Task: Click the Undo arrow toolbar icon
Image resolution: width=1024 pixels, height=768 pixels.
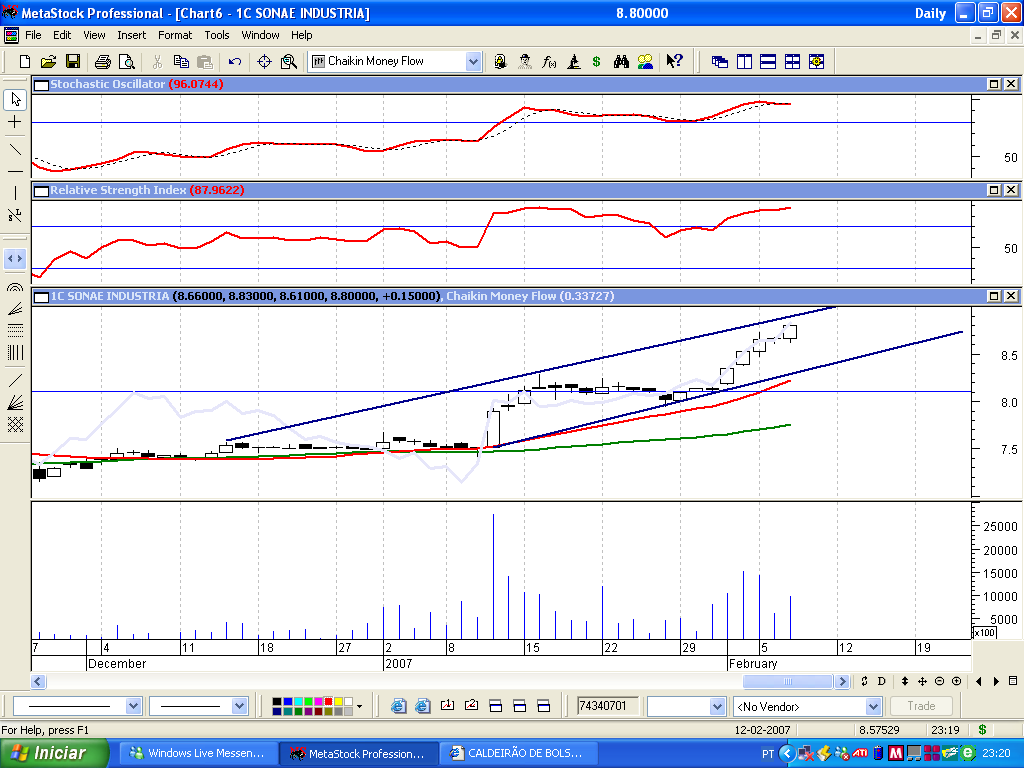Action: 234,62
